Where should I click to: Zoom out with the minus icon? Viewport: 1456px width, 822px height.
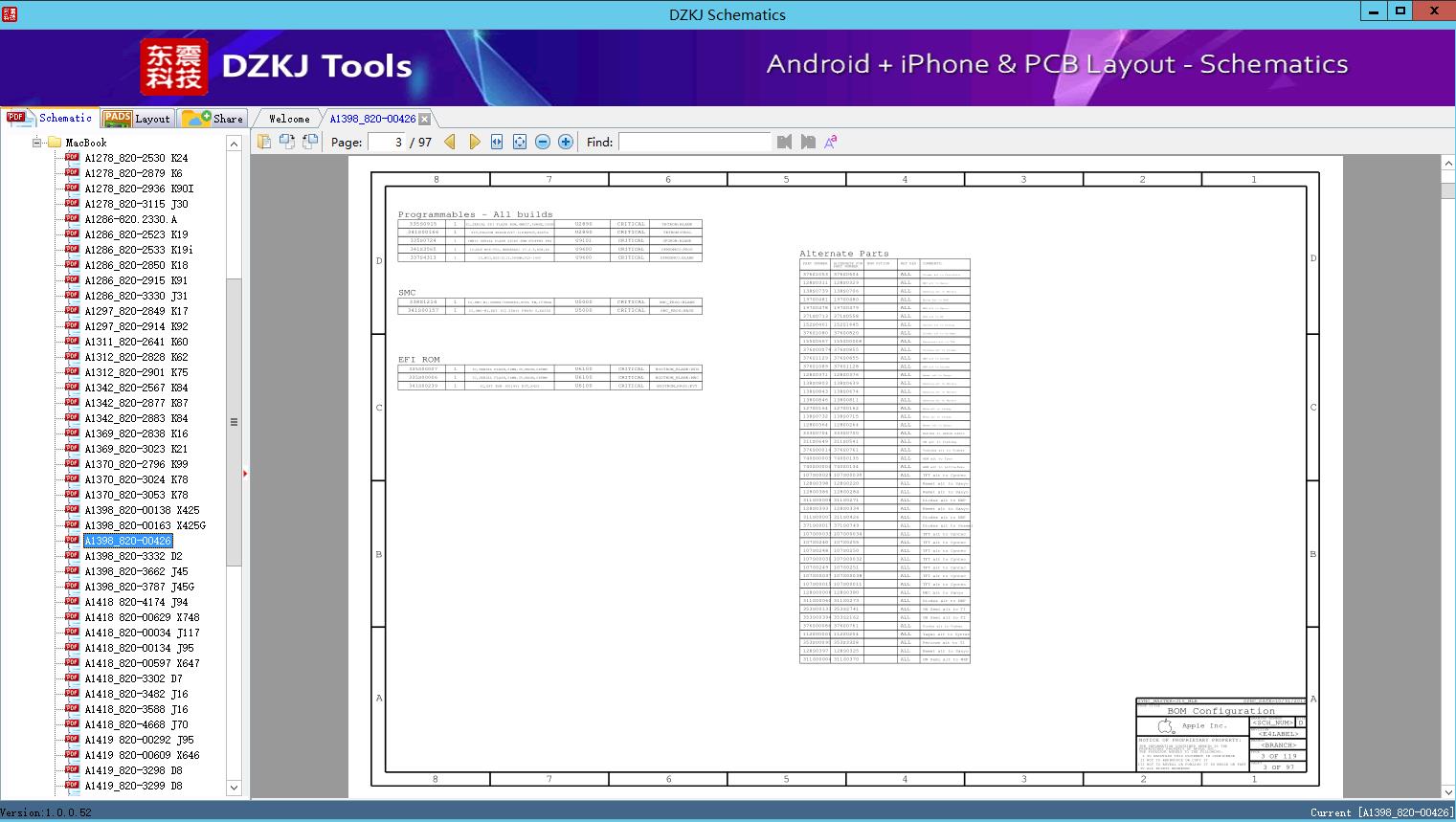tap(543, 142)
